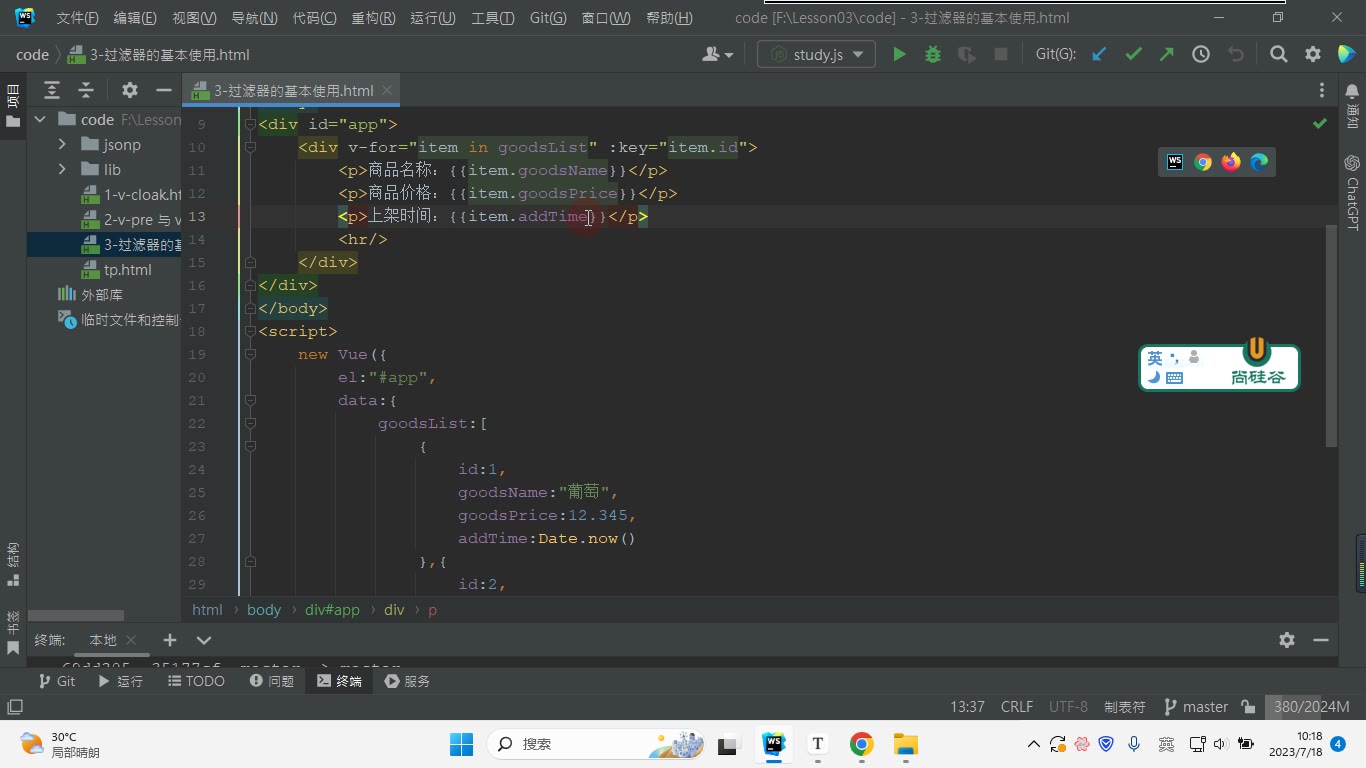Collapse the code root folder
The height and width of the screenshot is (768, 1366).
[40, 119]
